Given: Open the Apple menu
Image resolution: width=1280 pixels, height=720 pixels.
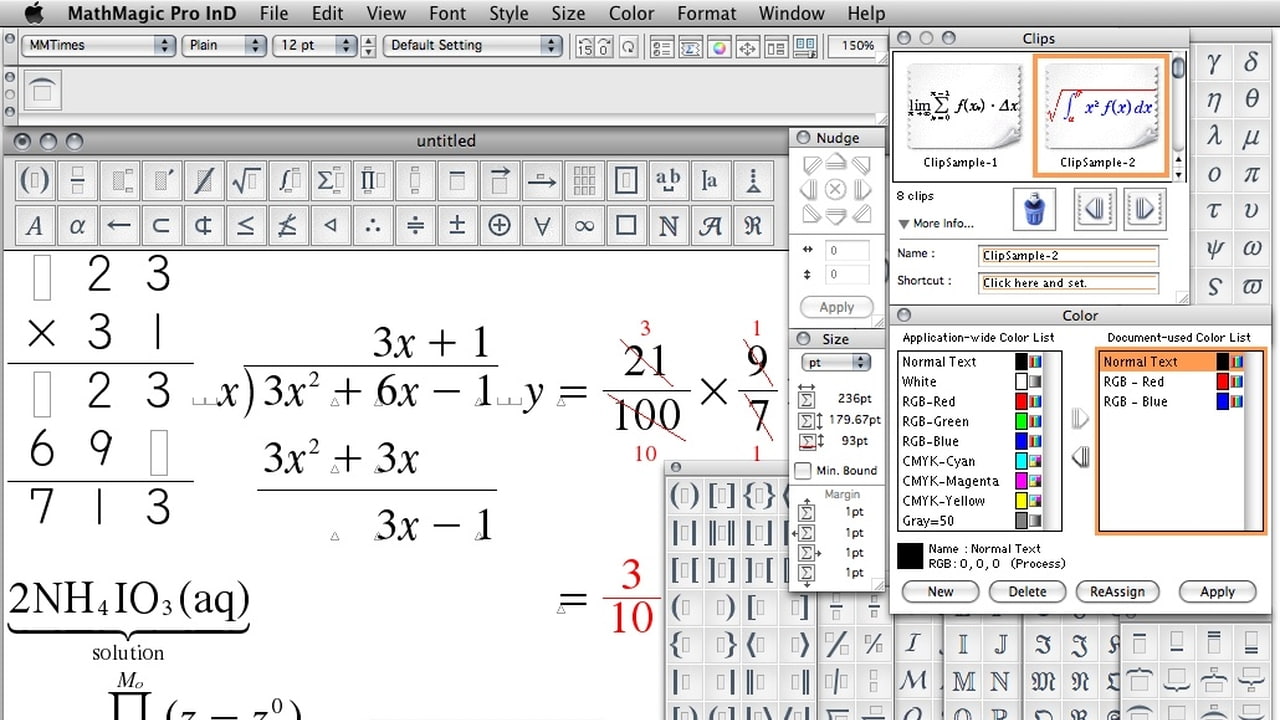Looking at the screenshot, I should [34, 13].
